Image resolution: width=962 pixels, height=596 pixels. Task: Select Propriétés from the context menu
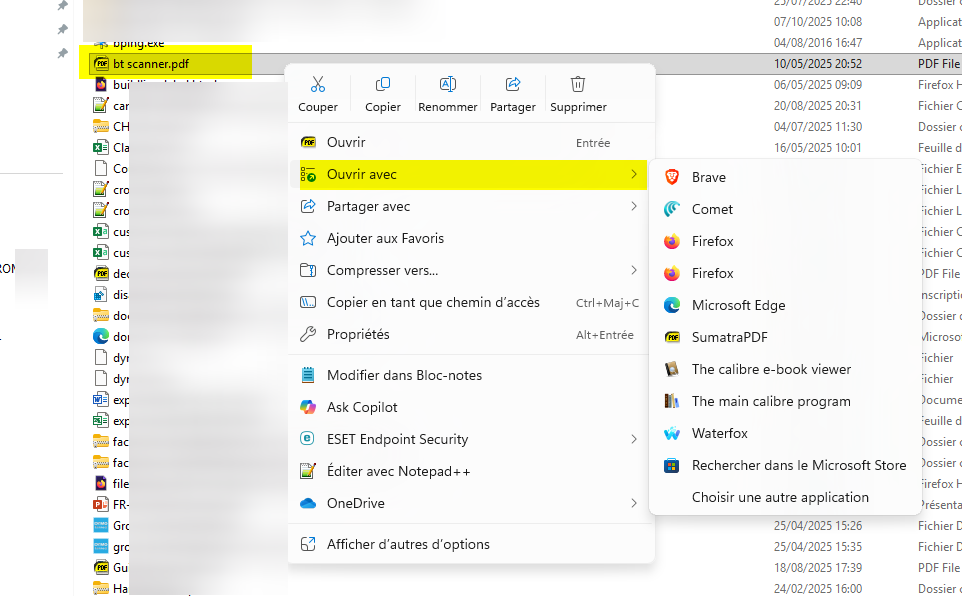click(x=358, y=334)
